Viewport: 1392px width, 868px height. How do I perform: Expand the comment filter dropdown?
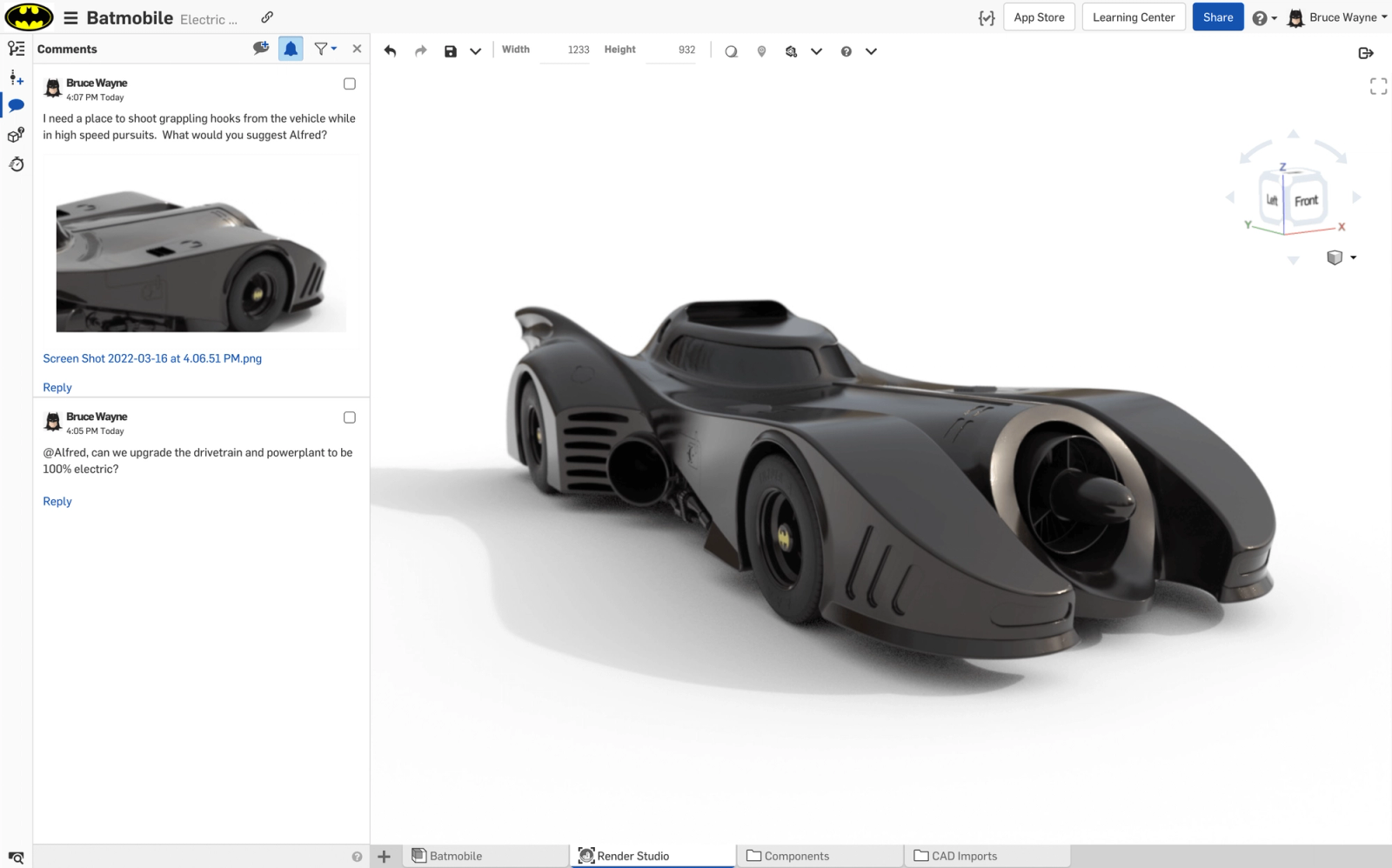point(325,49)
